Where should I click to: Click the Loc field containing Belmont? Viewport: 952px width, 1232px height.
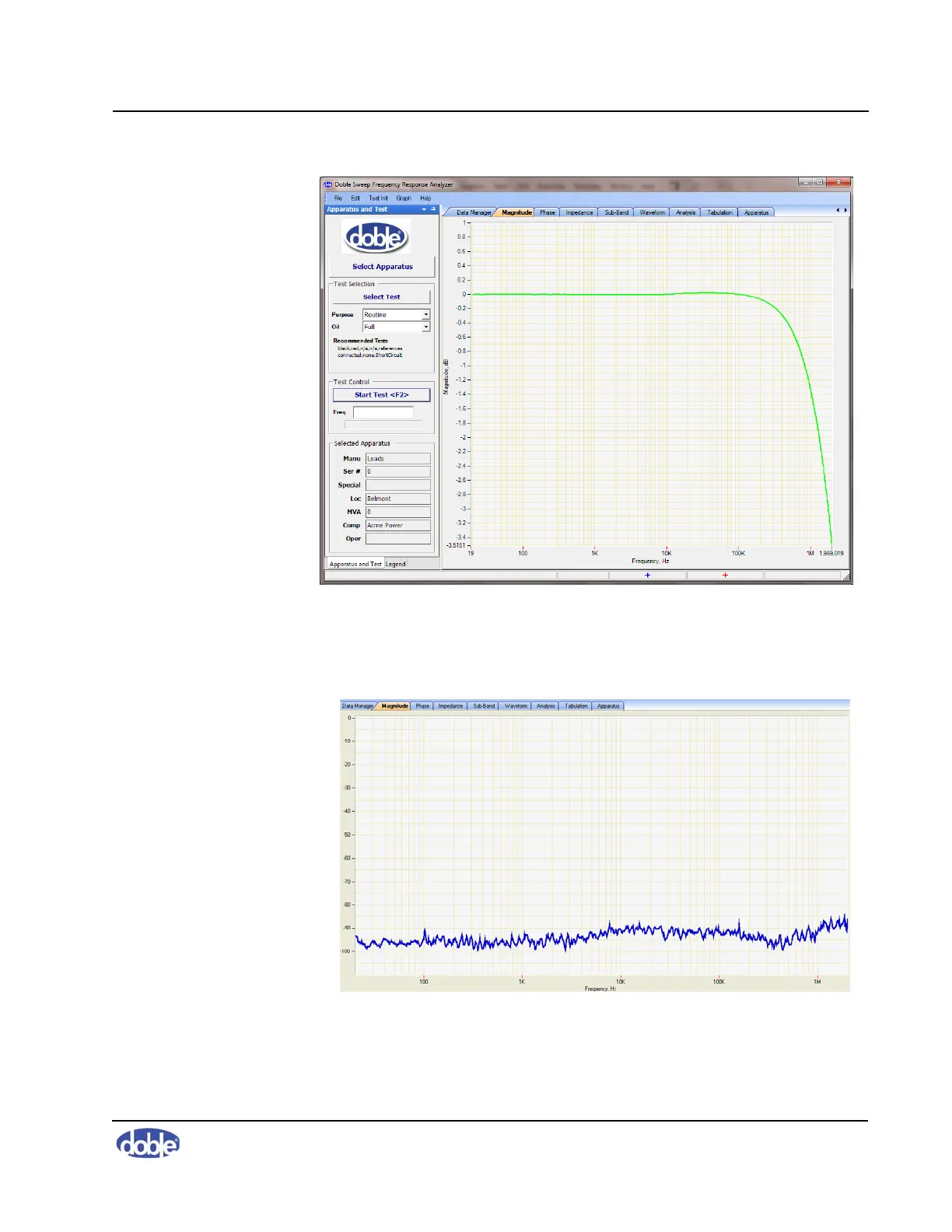coord(397,499)
